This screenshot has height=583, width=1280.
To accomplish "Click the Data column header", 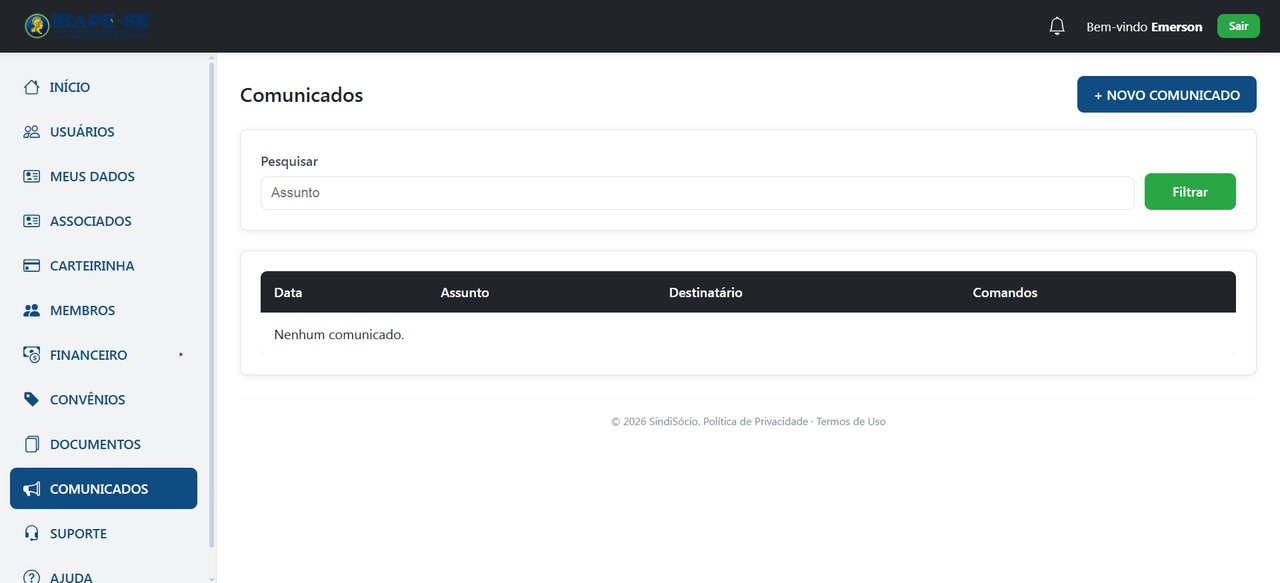I will point(288,293).
